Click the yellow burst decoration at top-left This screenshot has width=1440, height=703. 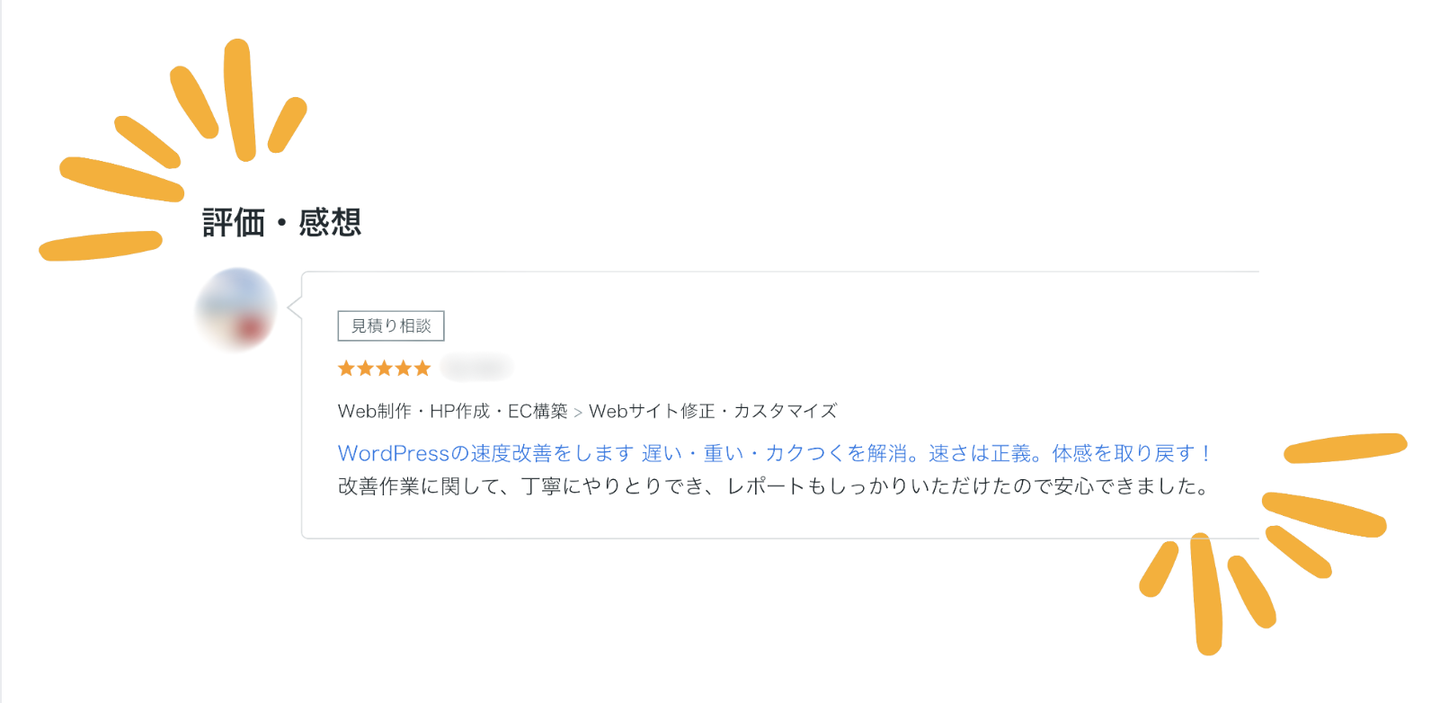coord(170,150)
